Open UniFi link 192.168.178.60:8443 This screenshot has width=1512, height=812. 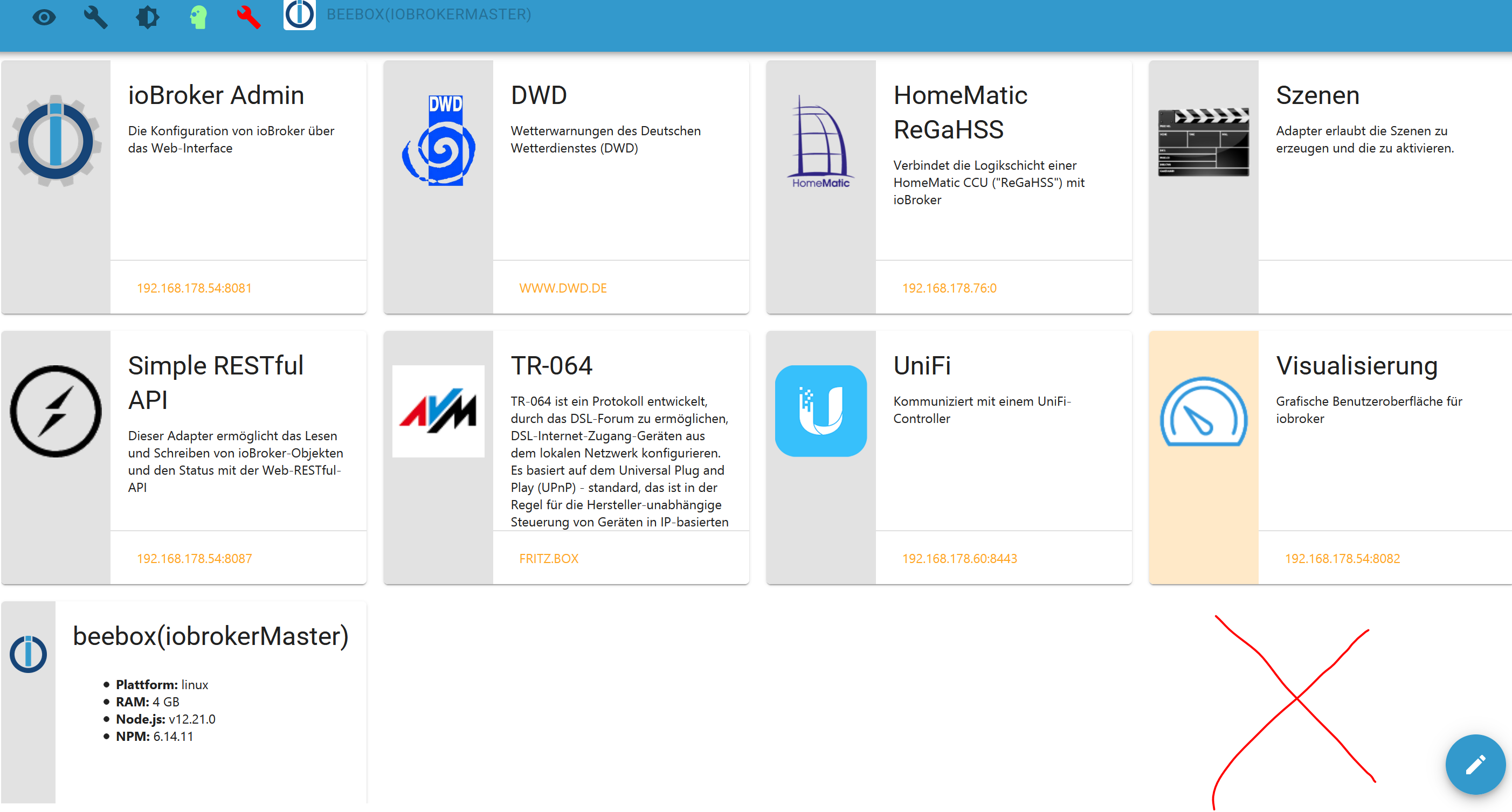click(959, 559)
